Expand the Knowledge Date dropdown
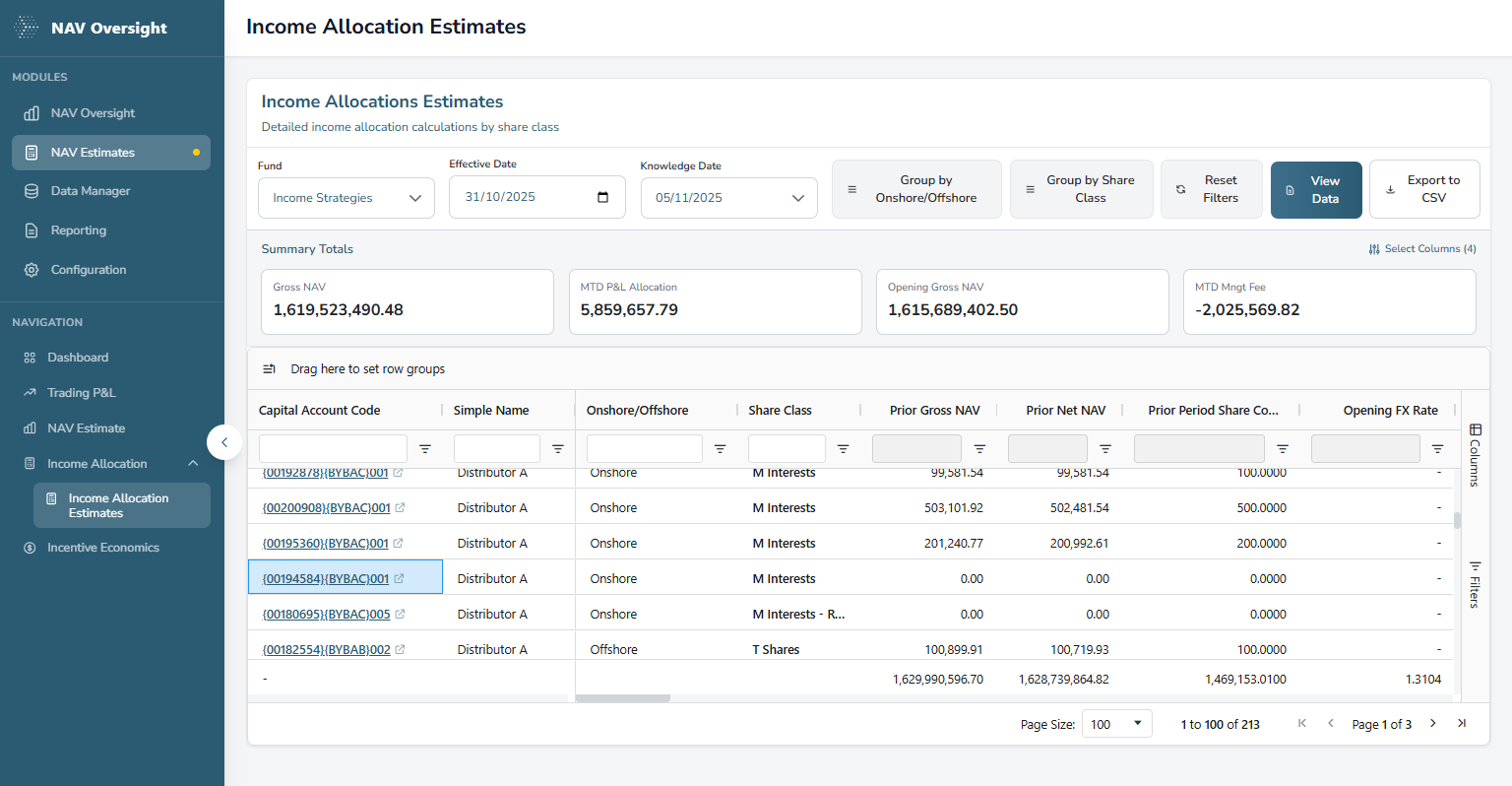Viewport: 1512px width, 786px height. [x=728, y=198]
